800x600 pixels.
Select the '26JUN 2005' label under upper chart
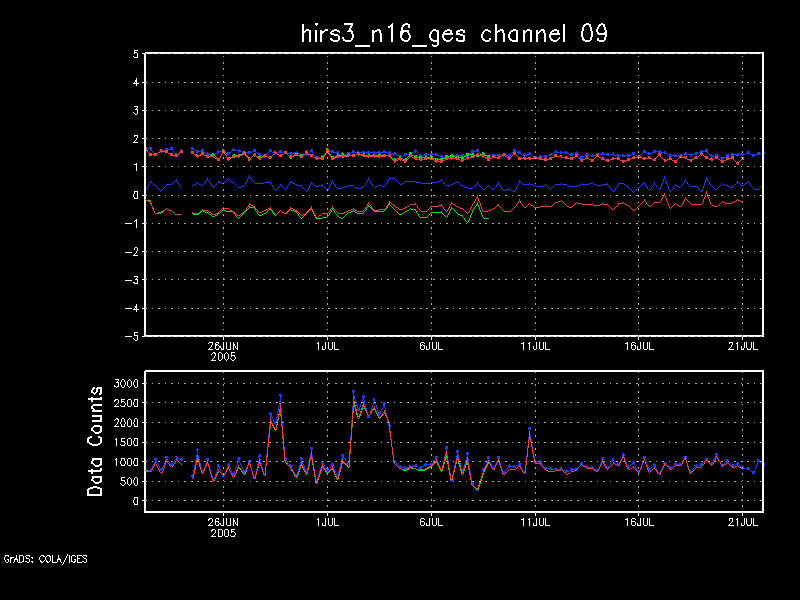pyautogui.click(x=223, y=350)
